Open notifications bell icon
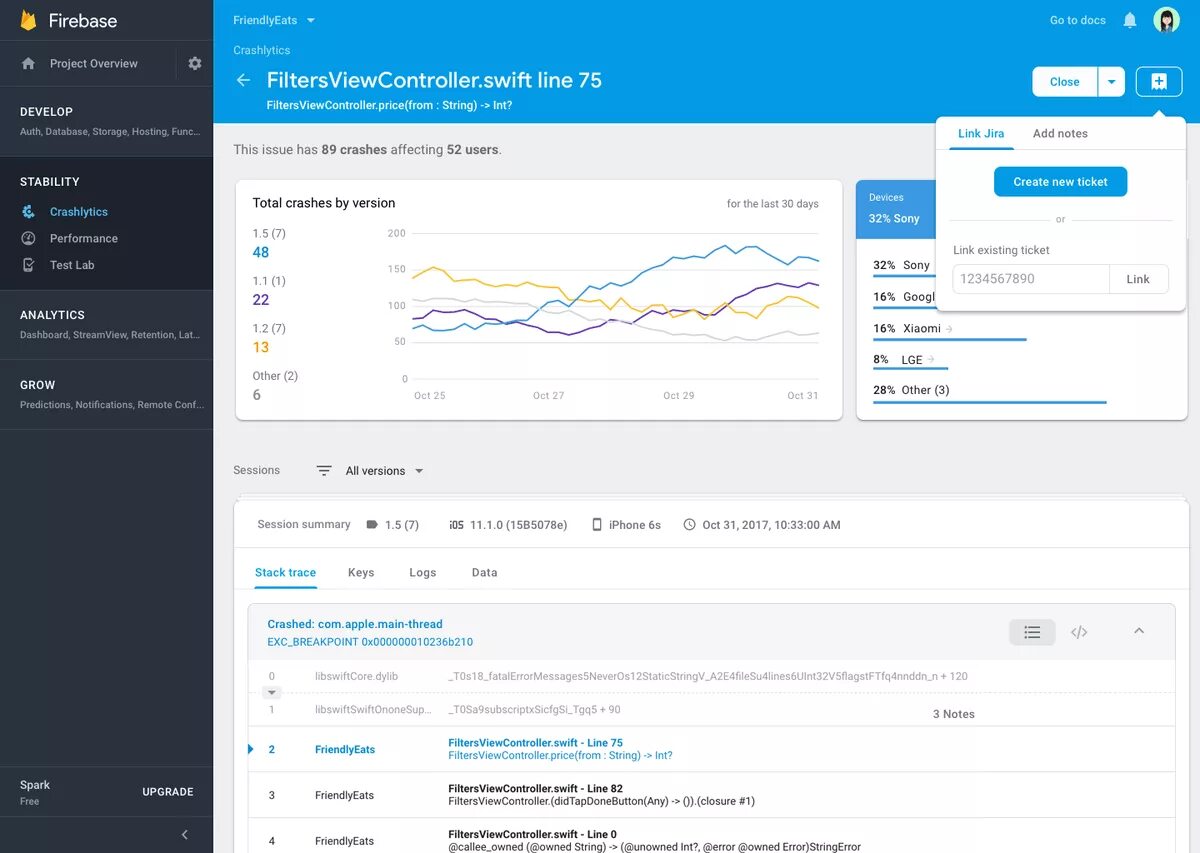 coord(1130,20)
